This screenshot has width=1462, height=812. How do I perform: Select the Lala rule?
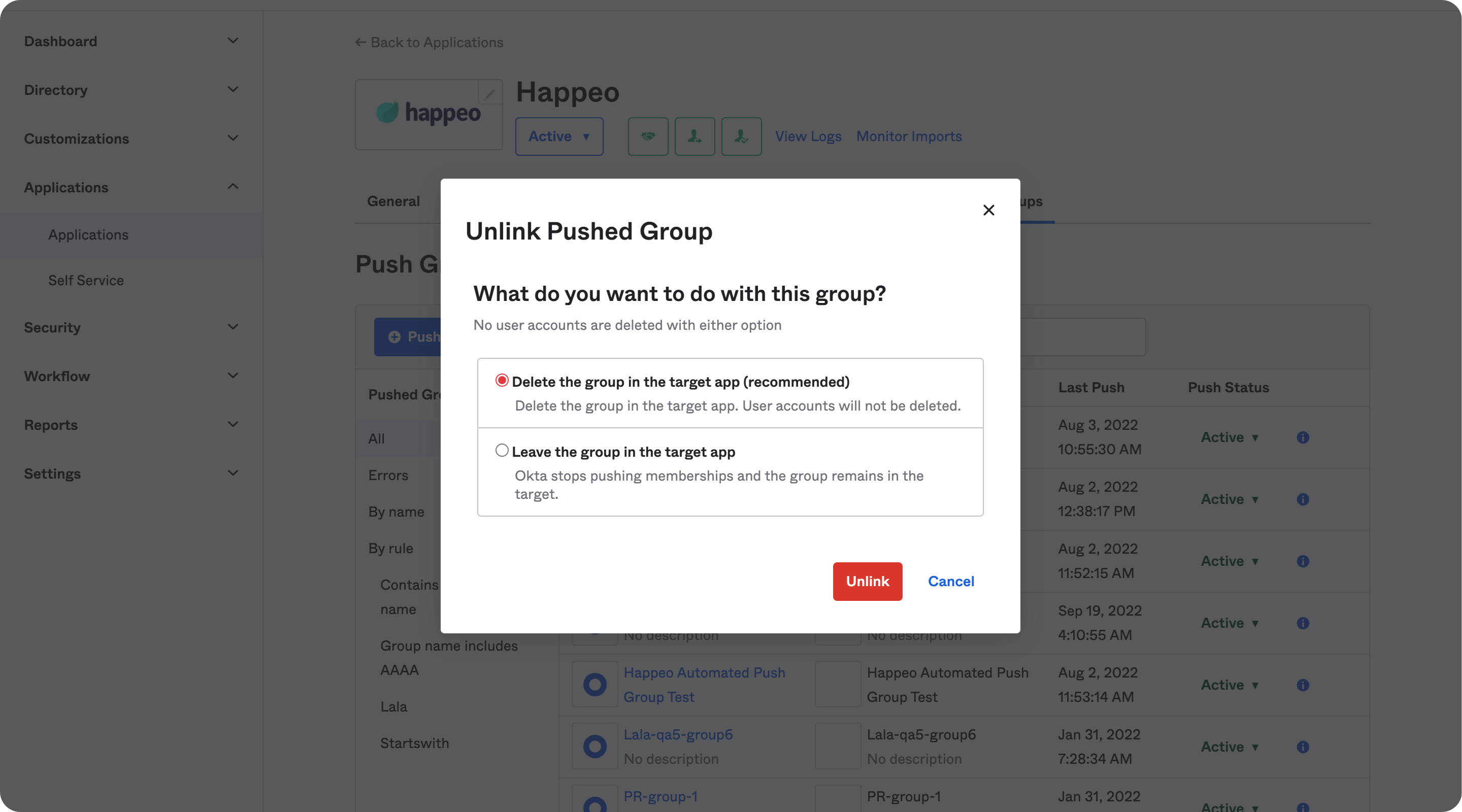394,706
